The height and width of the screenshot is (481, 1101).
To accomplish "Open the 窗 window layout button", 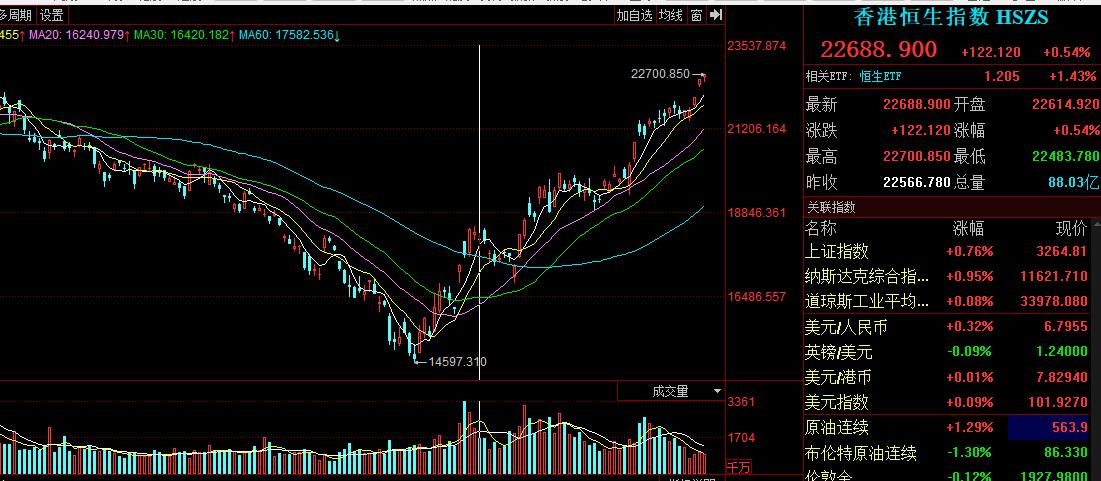I will 696,15.
